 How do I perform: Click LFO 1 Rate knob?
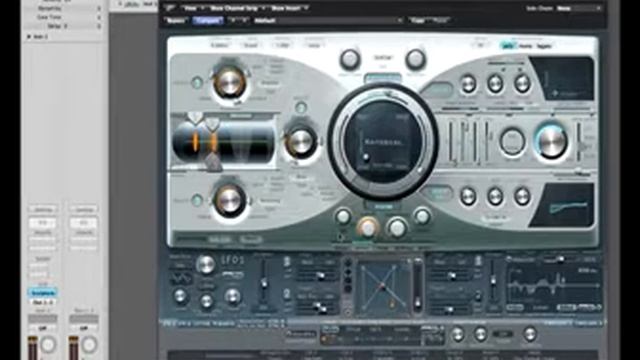pyautogui.click(x=205, y=265)
